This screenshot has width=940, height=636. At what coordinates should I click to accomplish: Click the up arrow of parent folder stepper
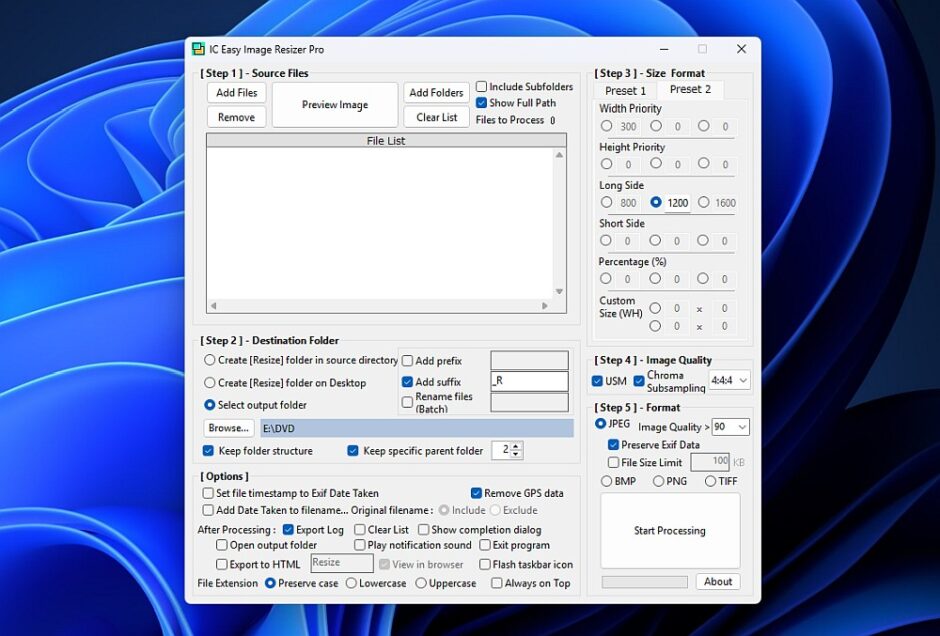pos(516,446)
